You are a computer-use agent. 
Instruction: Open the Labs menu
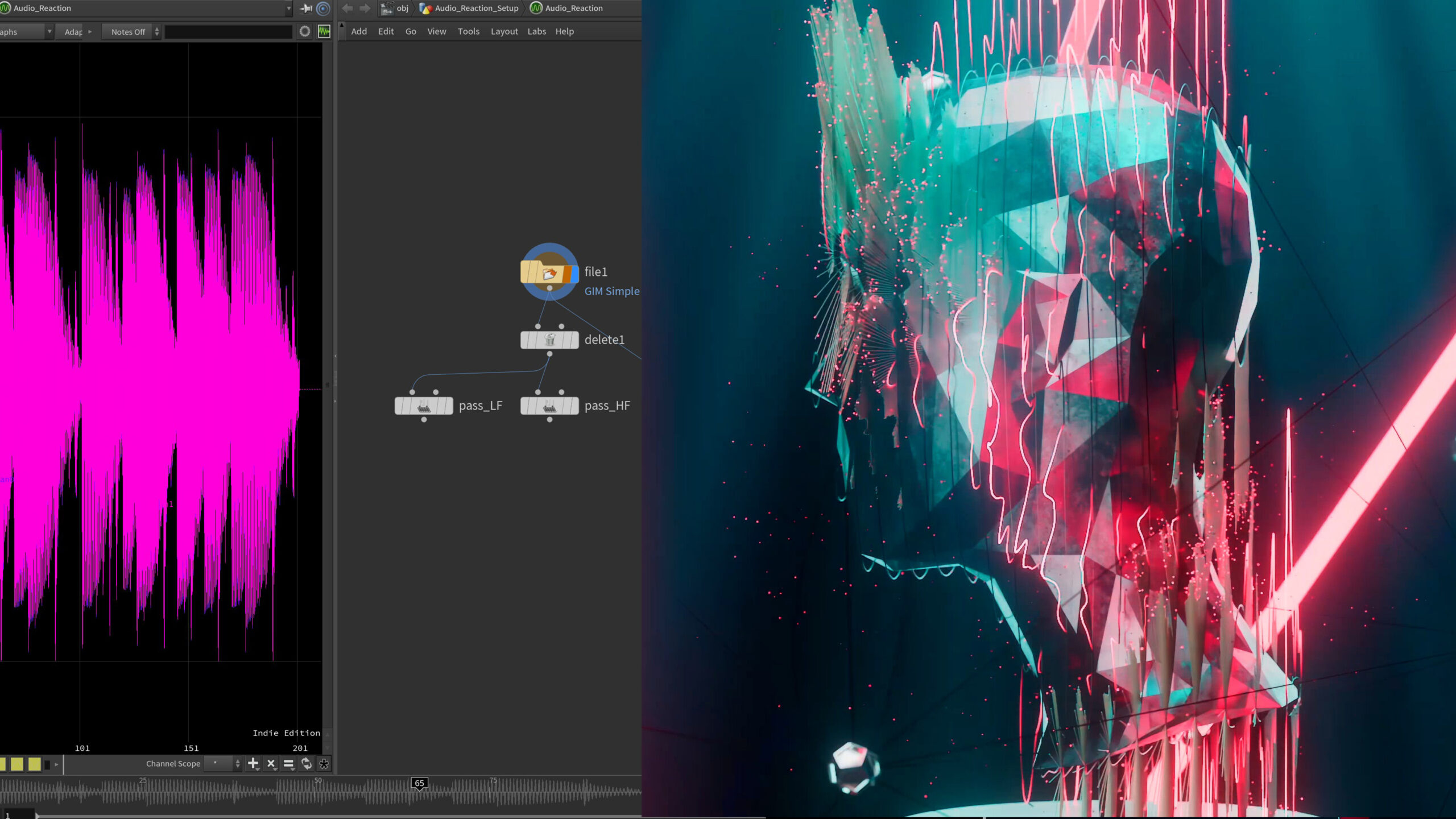(x=536, y=31)
